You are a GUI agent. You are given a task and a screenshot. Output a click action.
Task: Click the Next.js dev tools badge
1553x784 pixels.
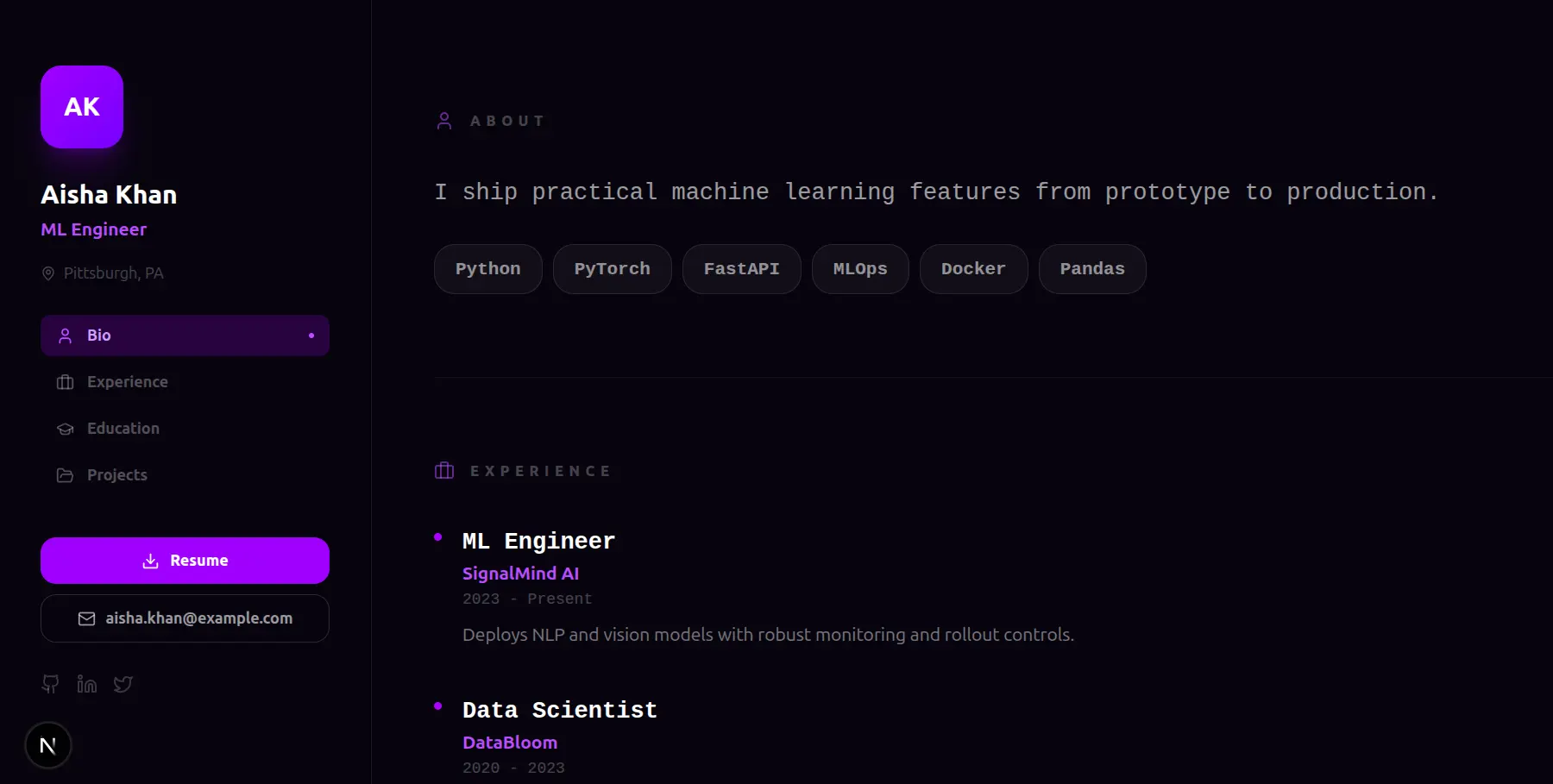[48, 745]
